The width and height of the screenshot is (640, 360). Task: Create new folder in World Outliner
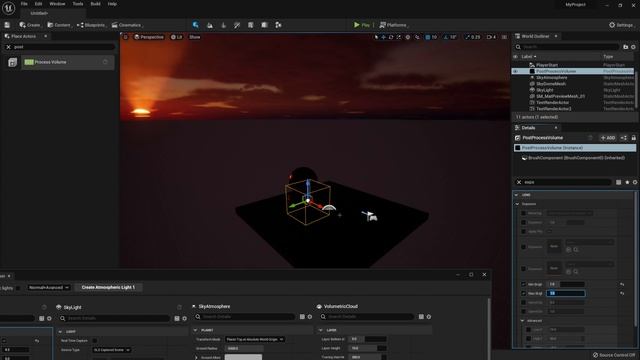(626, 47)
